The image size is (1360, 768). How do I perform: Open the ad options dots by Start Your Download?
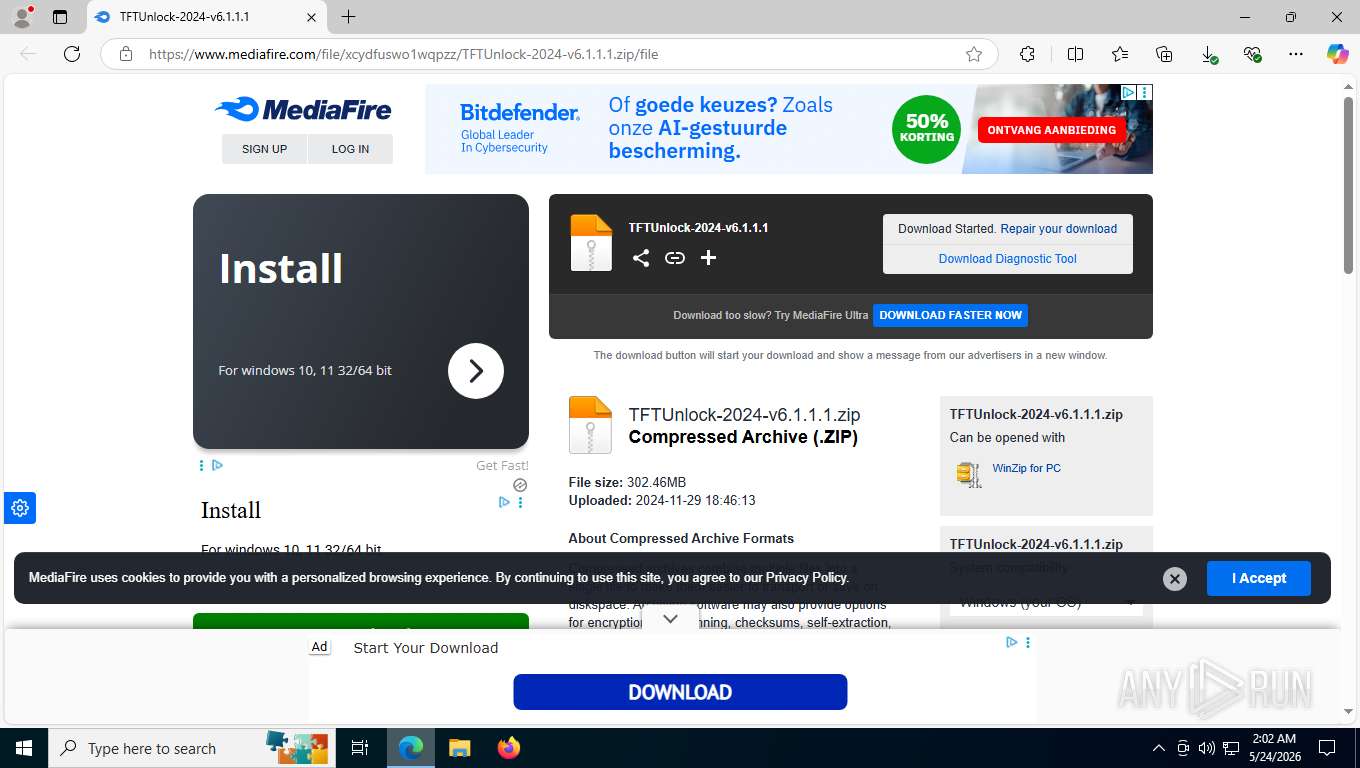(x=1028, y=642)
